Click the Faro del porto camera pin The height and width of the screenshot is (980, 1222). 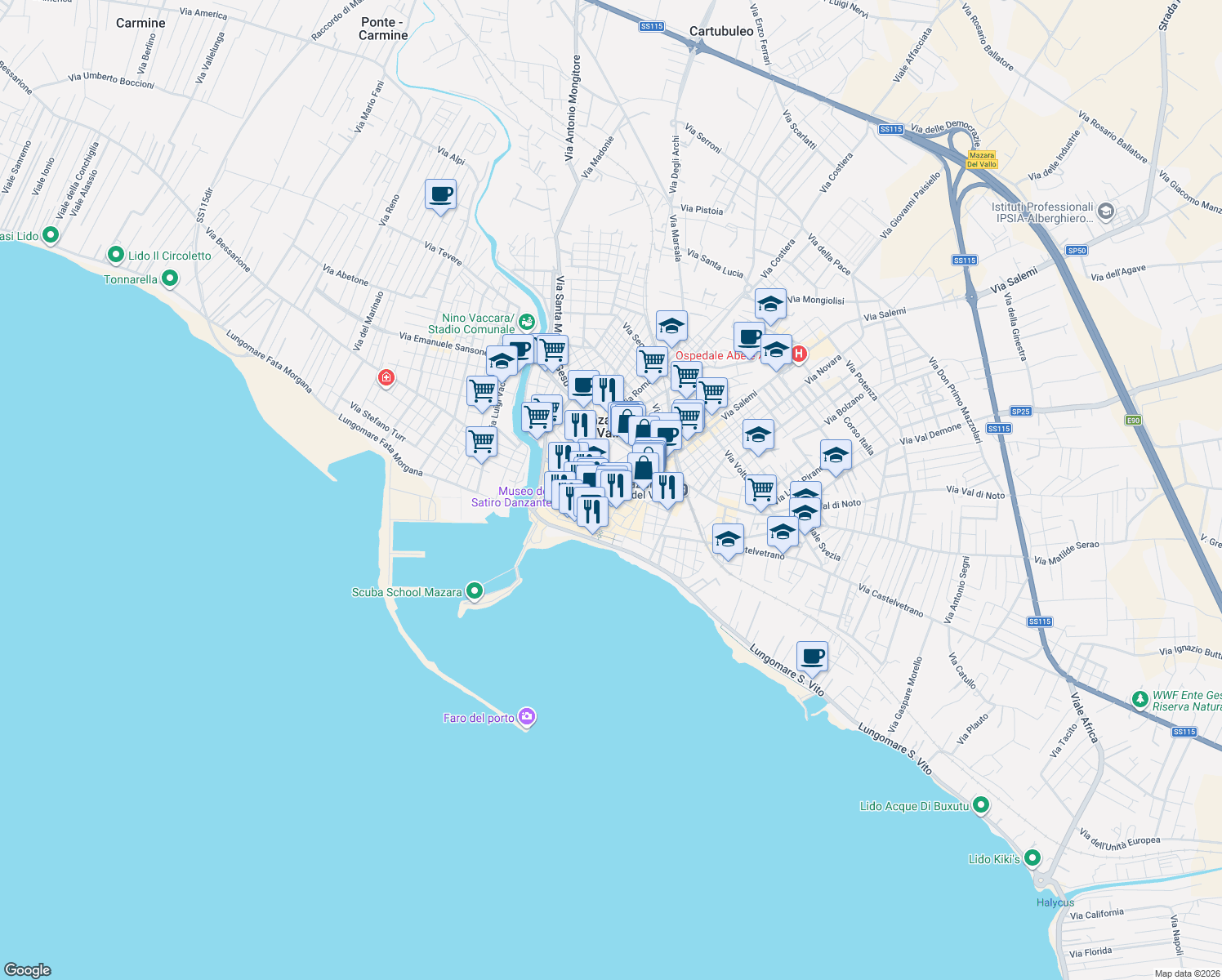click(527, 717)
